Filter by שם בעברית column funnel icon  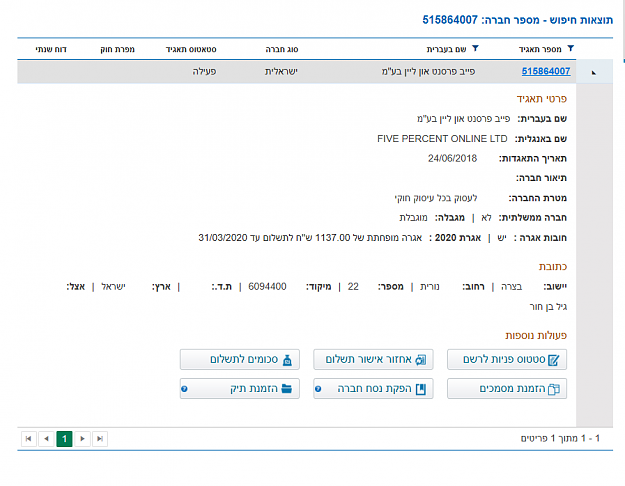(x=475, y=49)
